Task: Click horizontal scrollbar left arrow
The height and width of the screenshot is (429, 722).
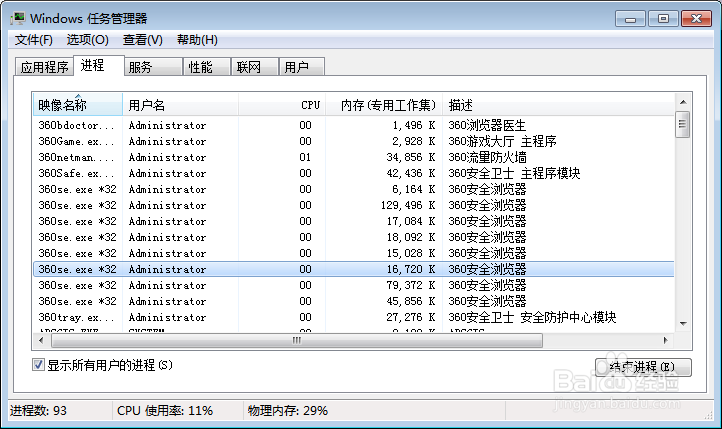Action: [41, 341]
